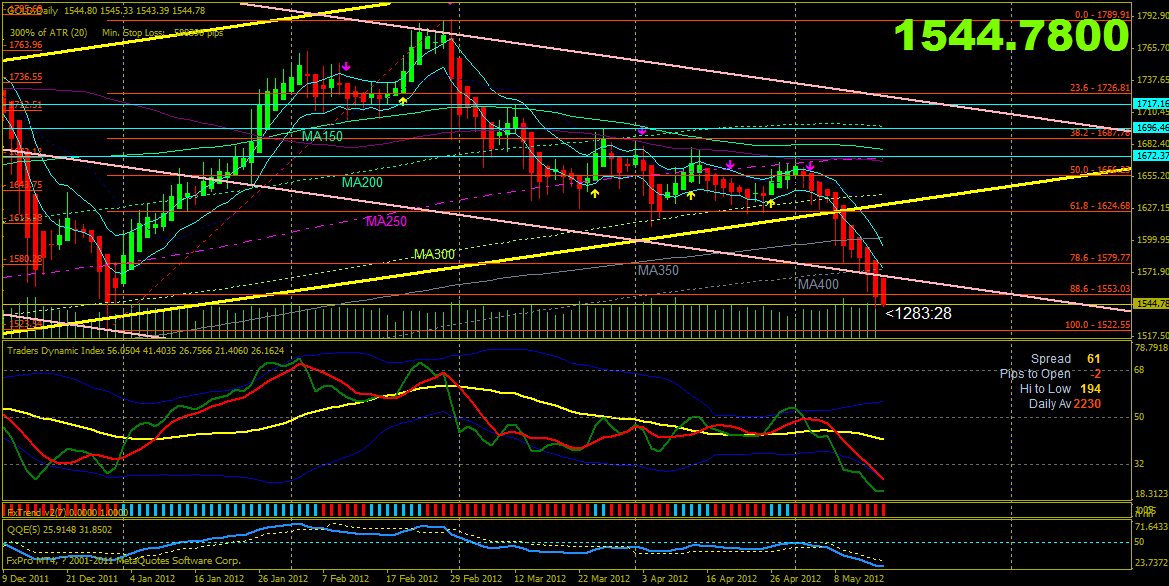Click the MA300 moving average label
1169x586 pixels.
pos(435,255)
